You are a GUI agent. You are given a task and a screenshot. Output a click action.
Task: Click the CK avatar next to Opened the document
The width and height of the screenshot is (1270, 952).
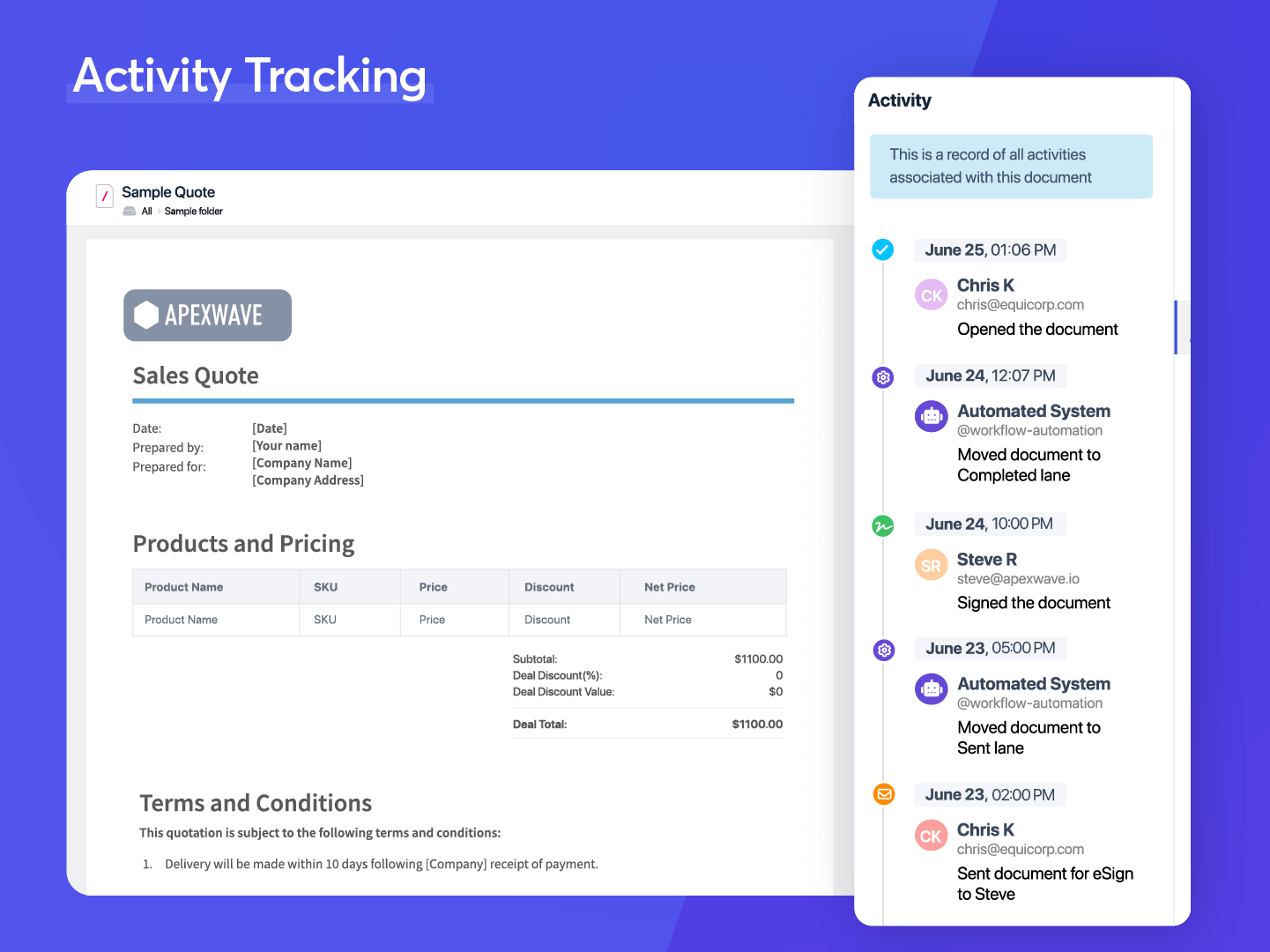click(932, 295)
